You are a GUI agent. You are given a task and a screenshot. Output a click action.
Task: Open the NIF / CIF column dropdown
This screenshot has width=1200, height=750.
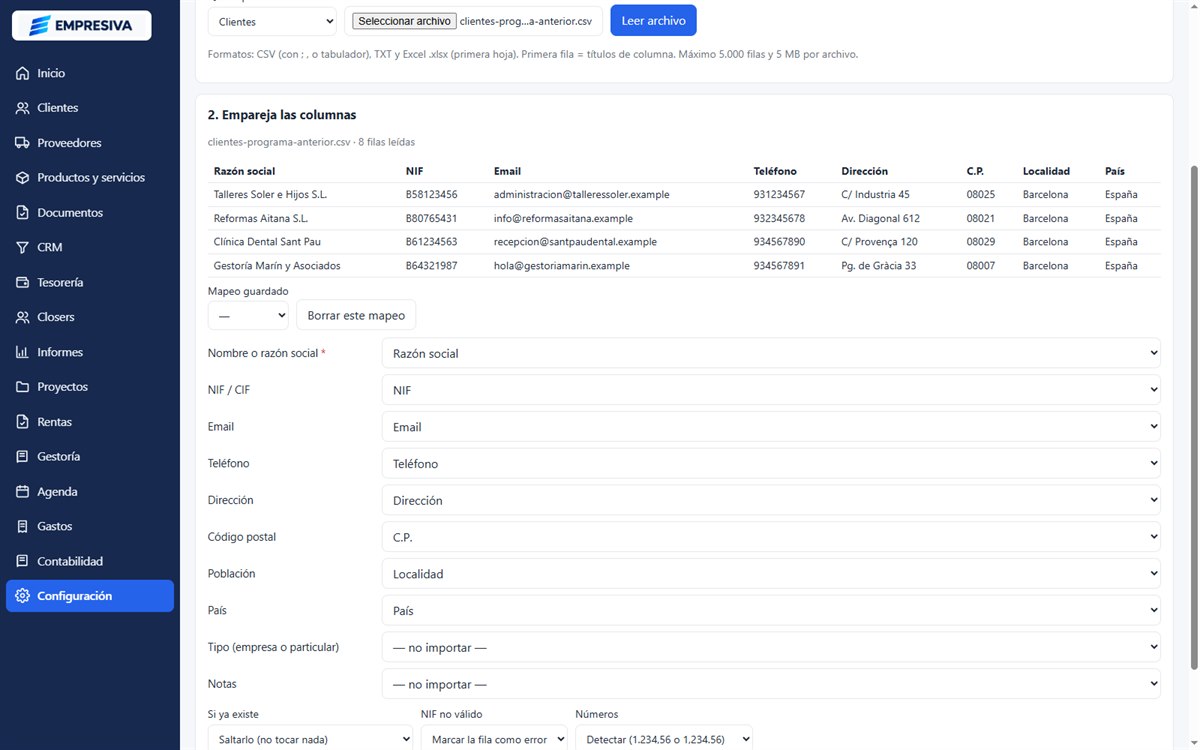(x=771, y=390)
